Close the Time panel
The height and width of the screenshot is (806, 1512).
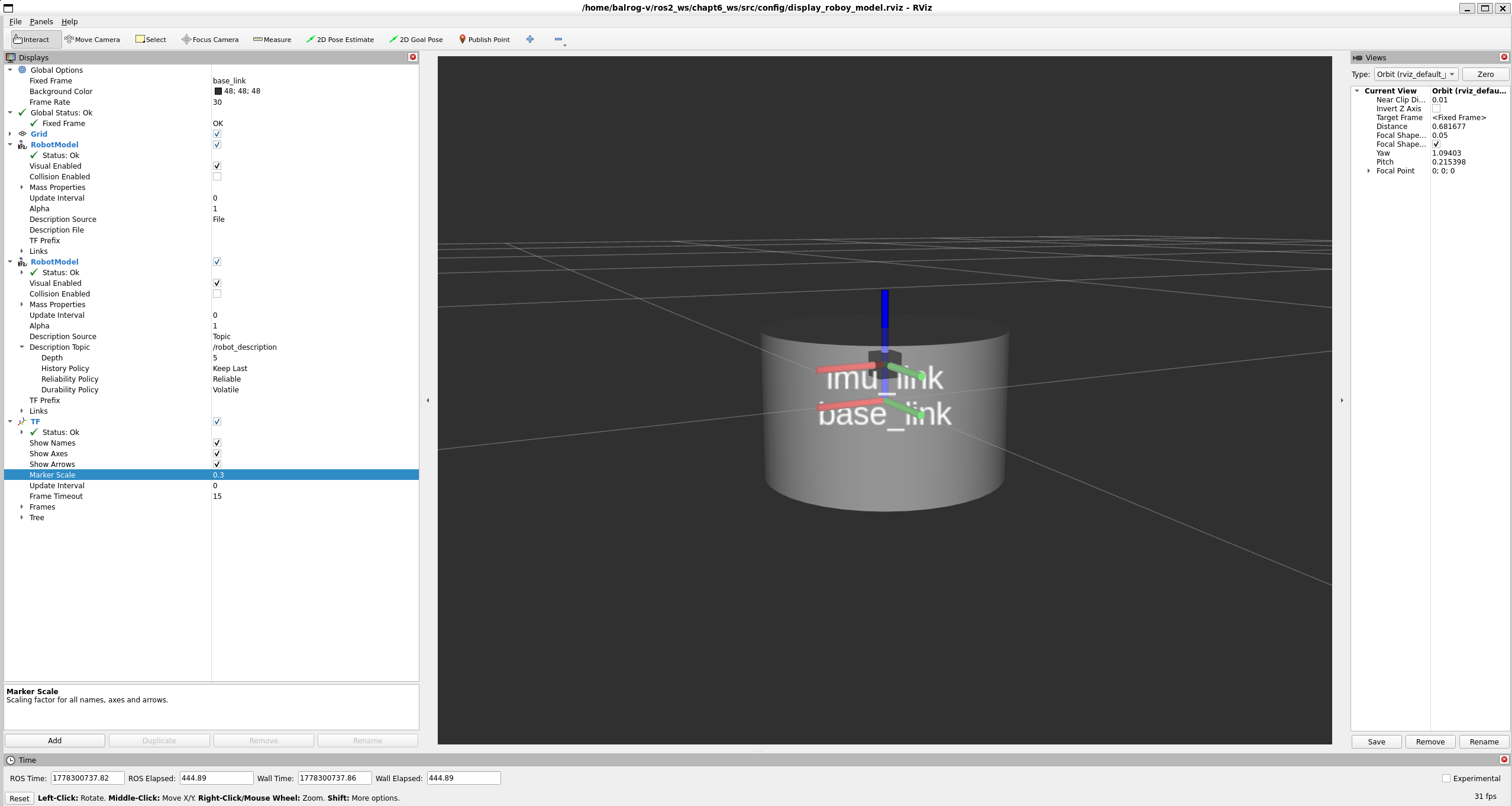click(1504, 760)
